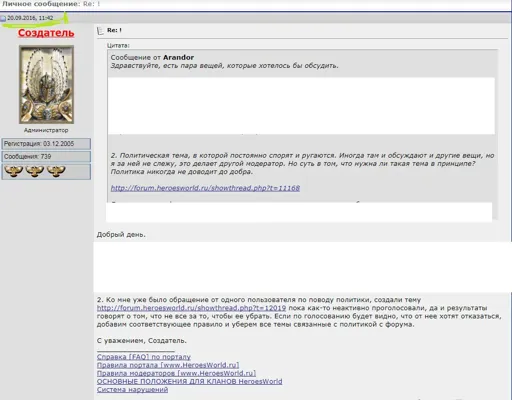Click the Администратор label under avatar
This screenshot has width=512, height=400.
(46, 130)
